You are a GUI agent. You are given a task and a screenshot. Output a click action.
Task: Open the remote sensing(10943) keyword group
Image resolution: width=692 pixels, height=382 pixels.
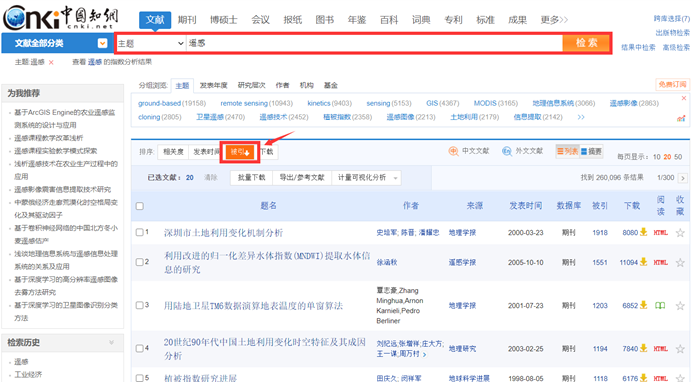(x=256, y=103)
